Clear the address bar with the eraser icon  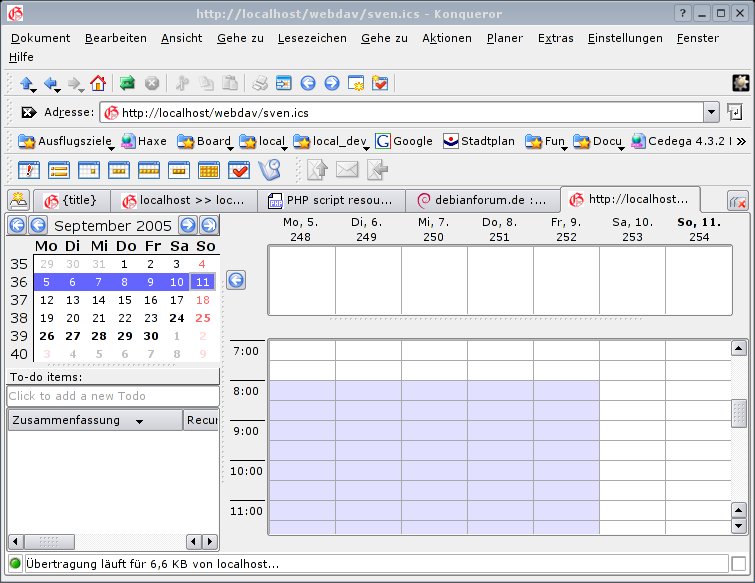click(29, 113)
